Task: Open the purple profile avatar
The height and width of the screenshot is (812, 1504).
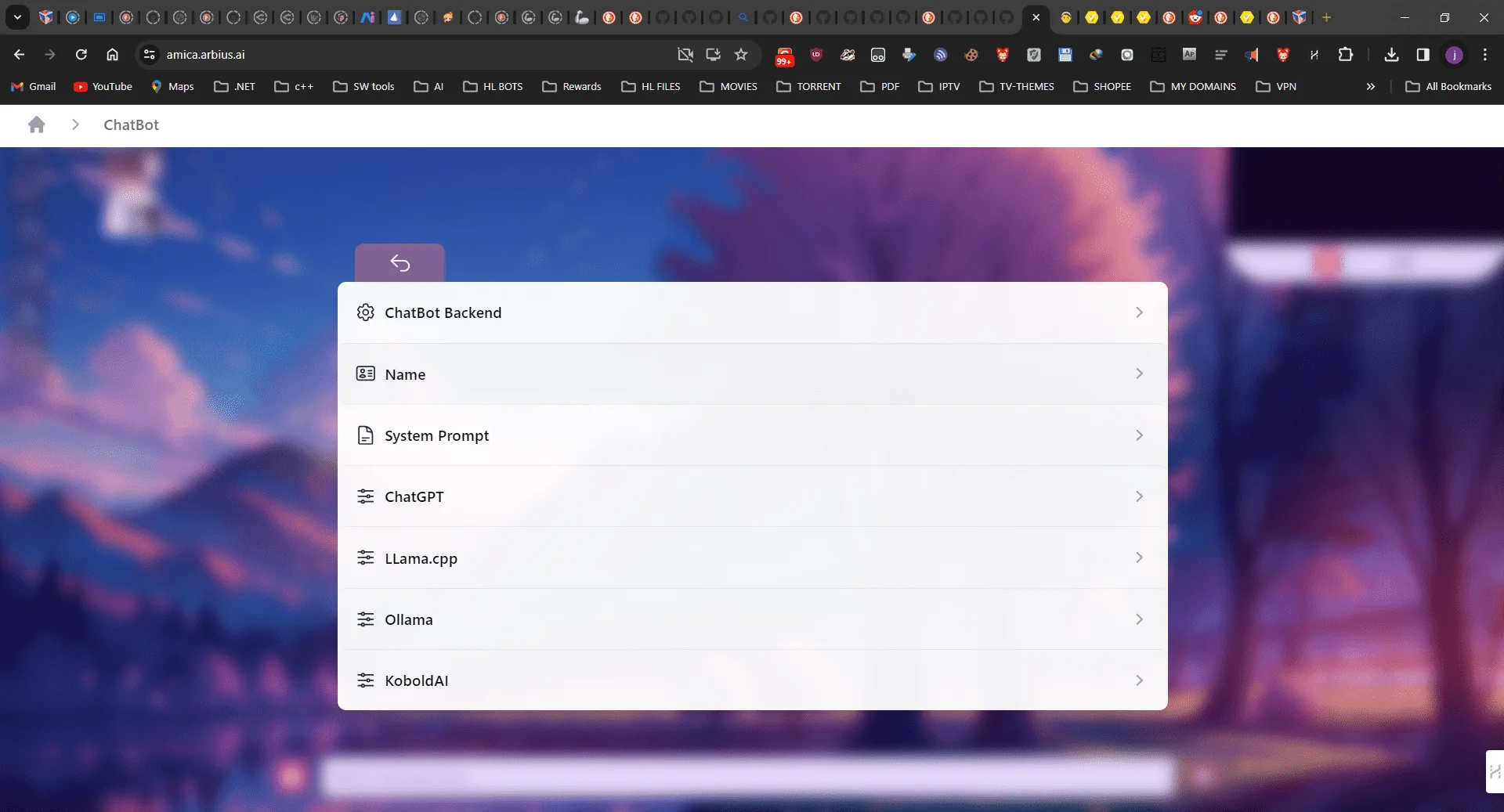Action: pyautogui.click(x=1454, y=54)
